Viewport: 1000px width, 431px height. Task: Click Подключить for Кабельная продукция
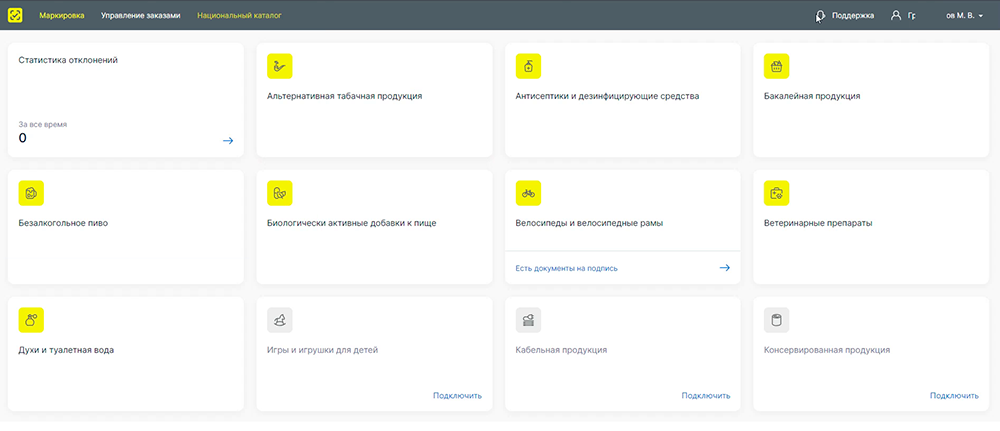click(705, 396)
